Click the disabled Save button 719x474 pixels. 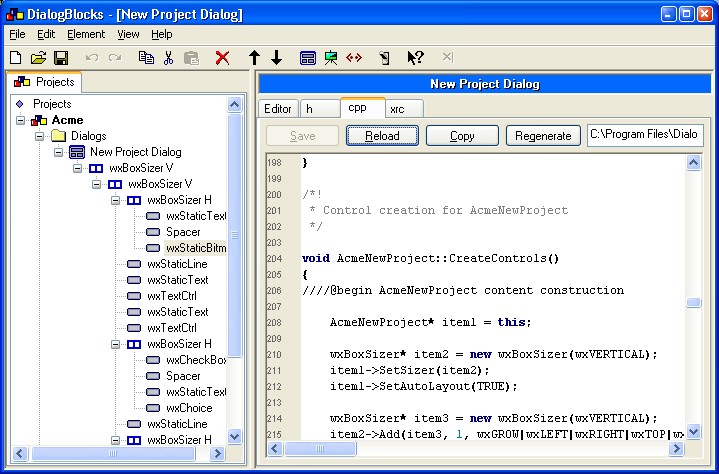click(x=302, y=136)
